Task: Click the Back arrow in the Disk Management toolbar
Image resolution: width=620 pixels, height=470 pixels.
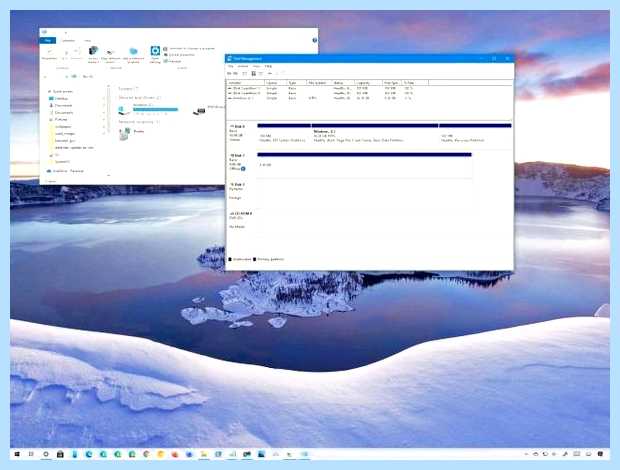Action: (229, 74)
